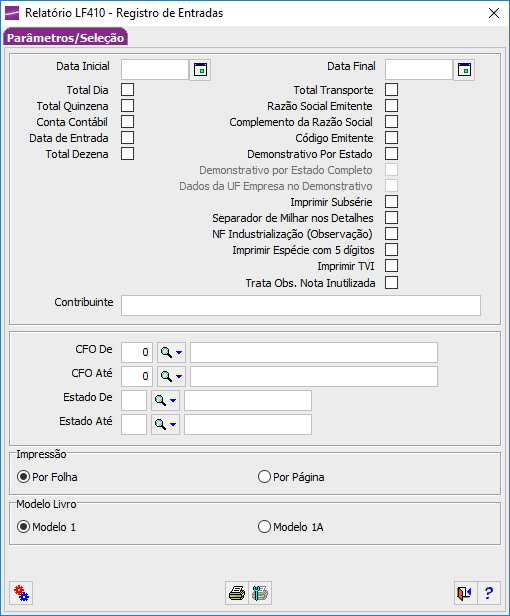This screenshot has height=616, width=510.
Task: Enable the Total Dia checkbox
Action: coord(127,90)
